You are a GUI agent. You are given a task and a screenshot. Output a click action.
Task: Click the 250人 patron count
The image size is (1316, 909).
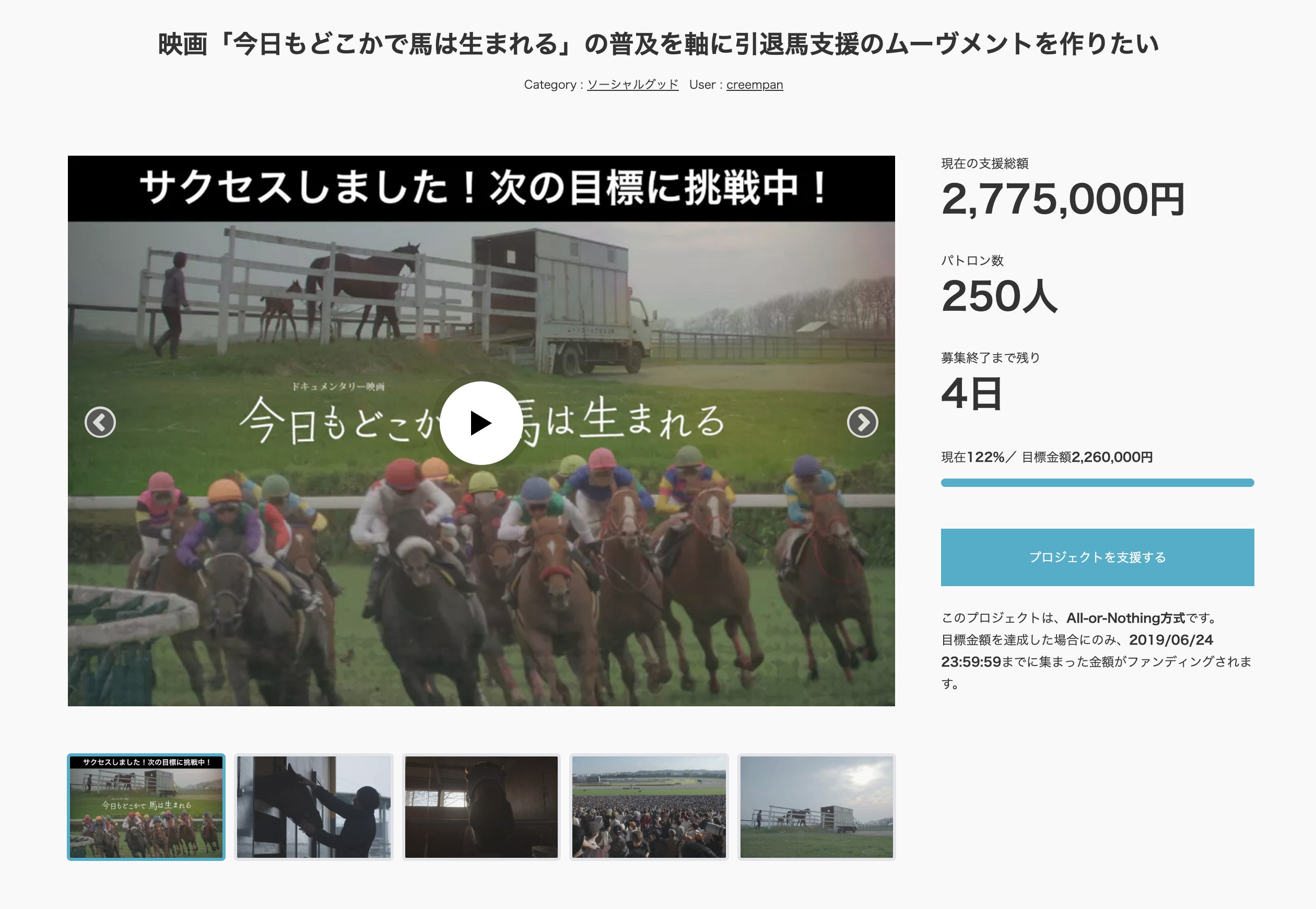tap(999, 296)
